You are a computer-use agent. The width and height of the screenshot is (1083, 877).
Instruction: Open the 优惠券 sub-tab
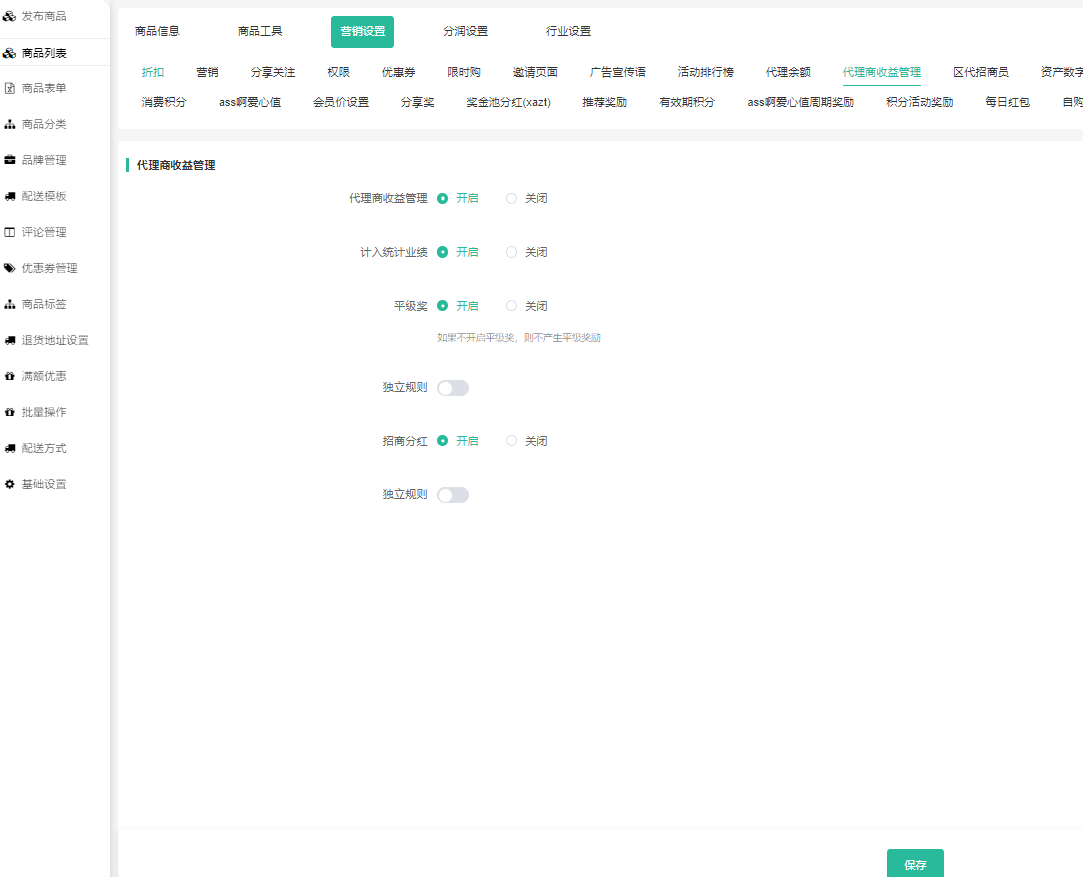point(399,72)
